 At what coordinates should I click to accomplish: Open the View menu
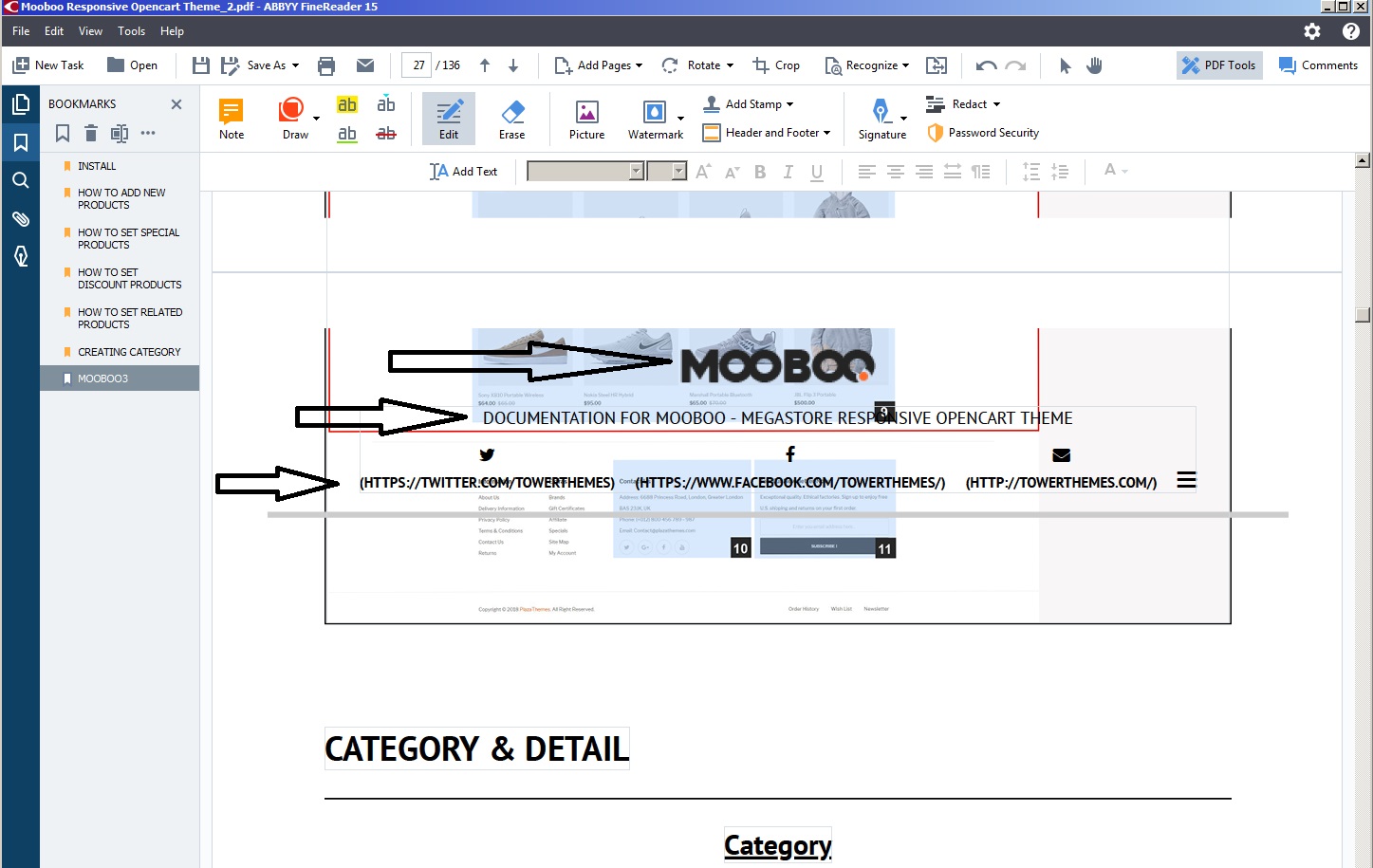tap(90, 31)
